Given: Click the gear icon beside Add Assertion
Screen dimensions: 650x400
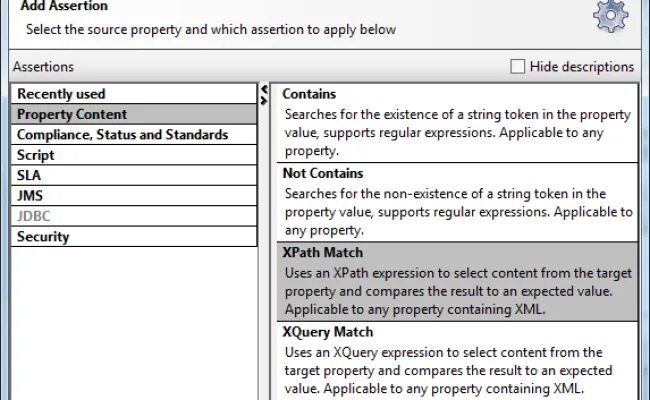Looking at the screenshot, I should (x=610, y=16).
